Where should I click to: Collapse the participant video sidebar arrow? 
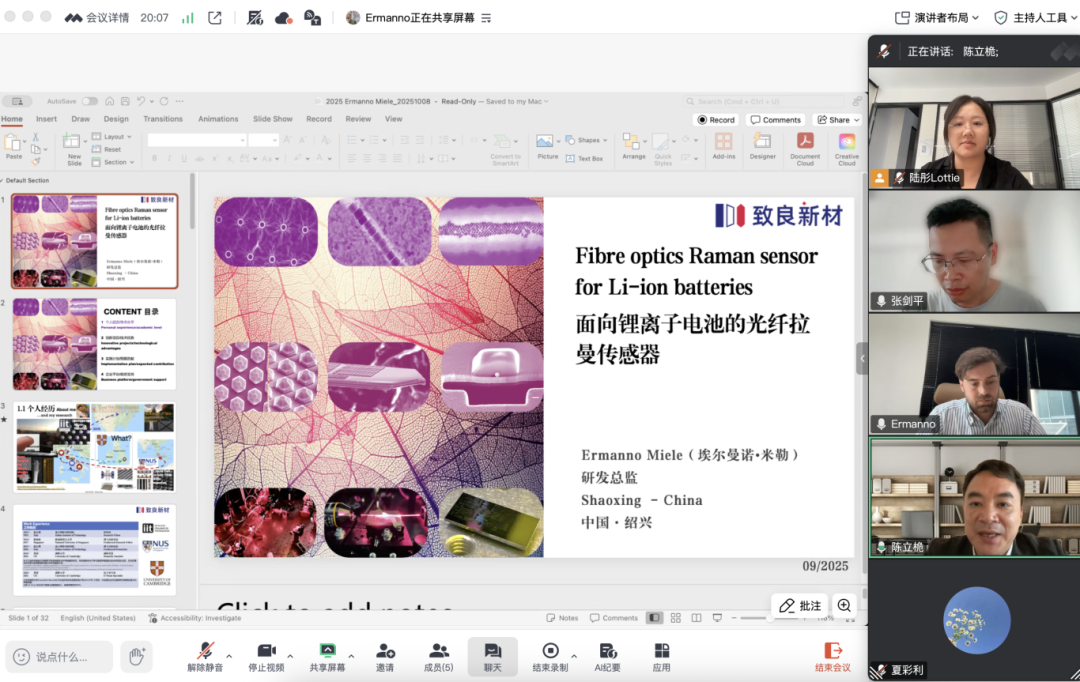pos(862,358)
